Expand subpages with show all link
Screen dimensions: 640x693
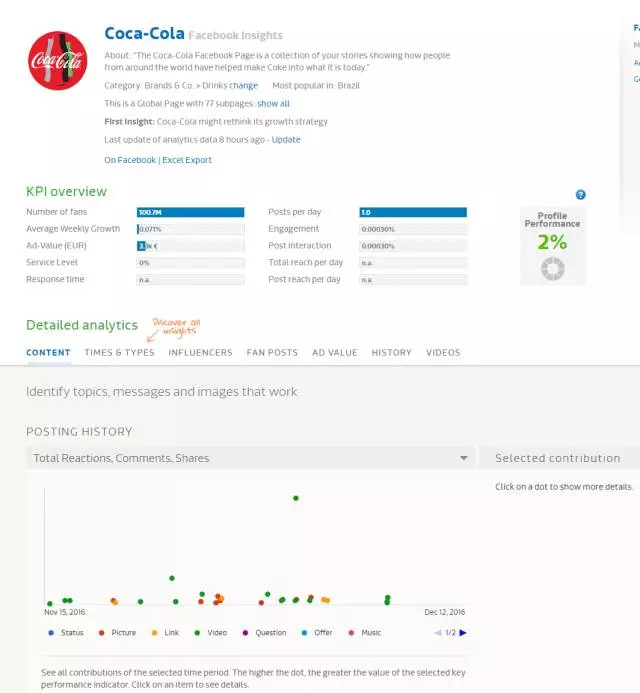[273, 103]
